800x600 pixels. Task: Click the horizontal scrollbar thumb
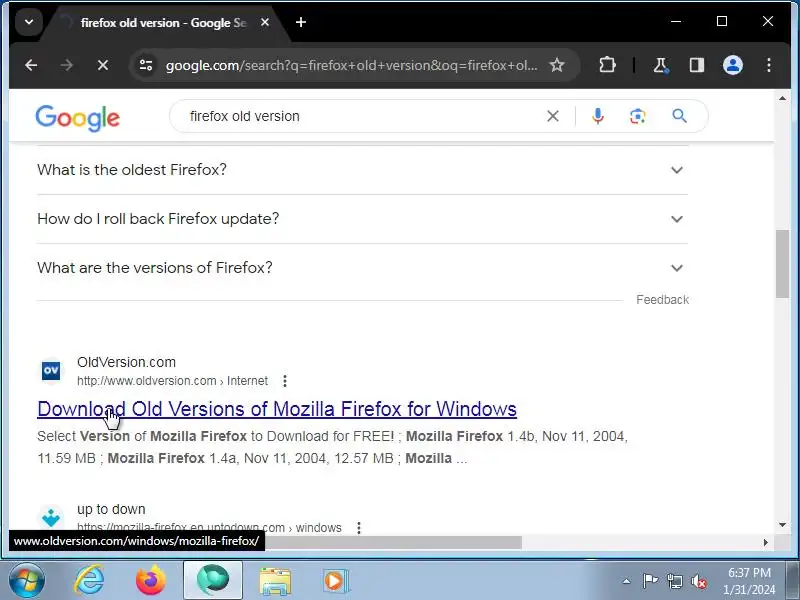393,542
